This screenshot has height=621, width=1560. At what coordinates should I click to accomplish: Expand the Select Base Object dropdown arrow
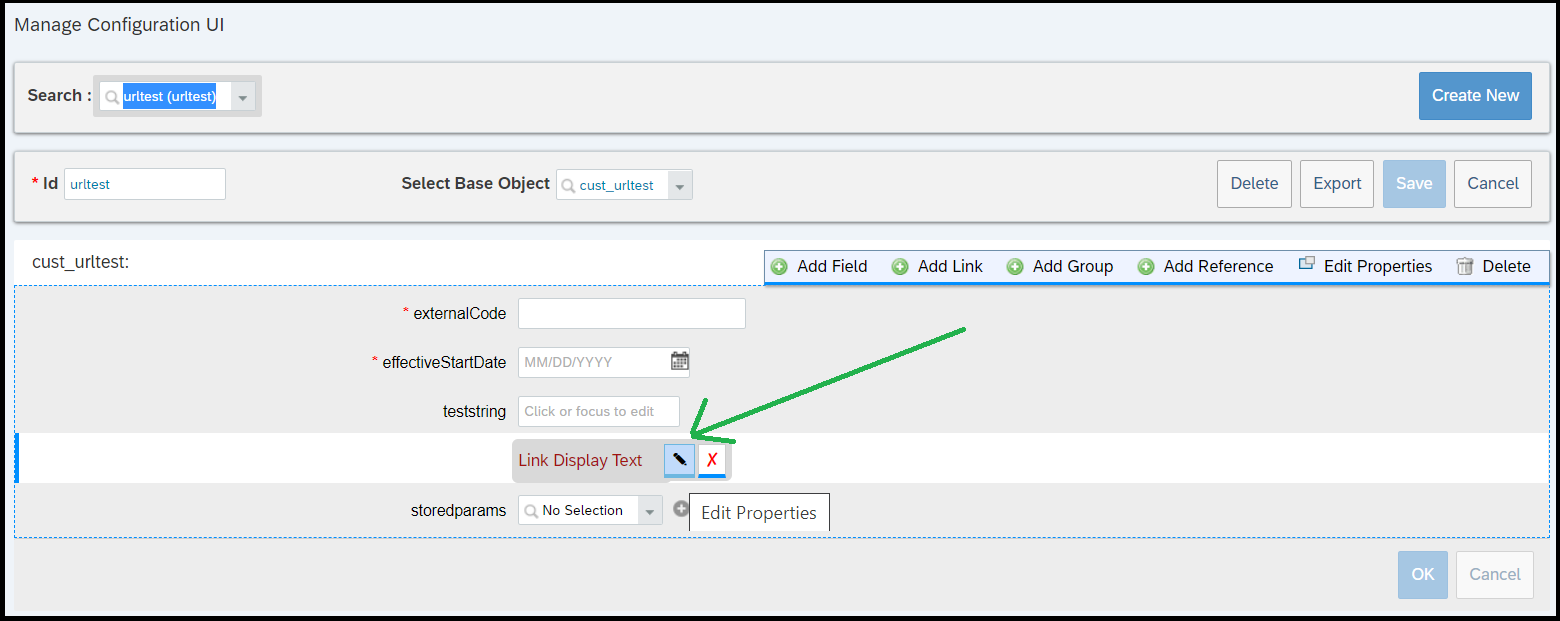[680, 185]
